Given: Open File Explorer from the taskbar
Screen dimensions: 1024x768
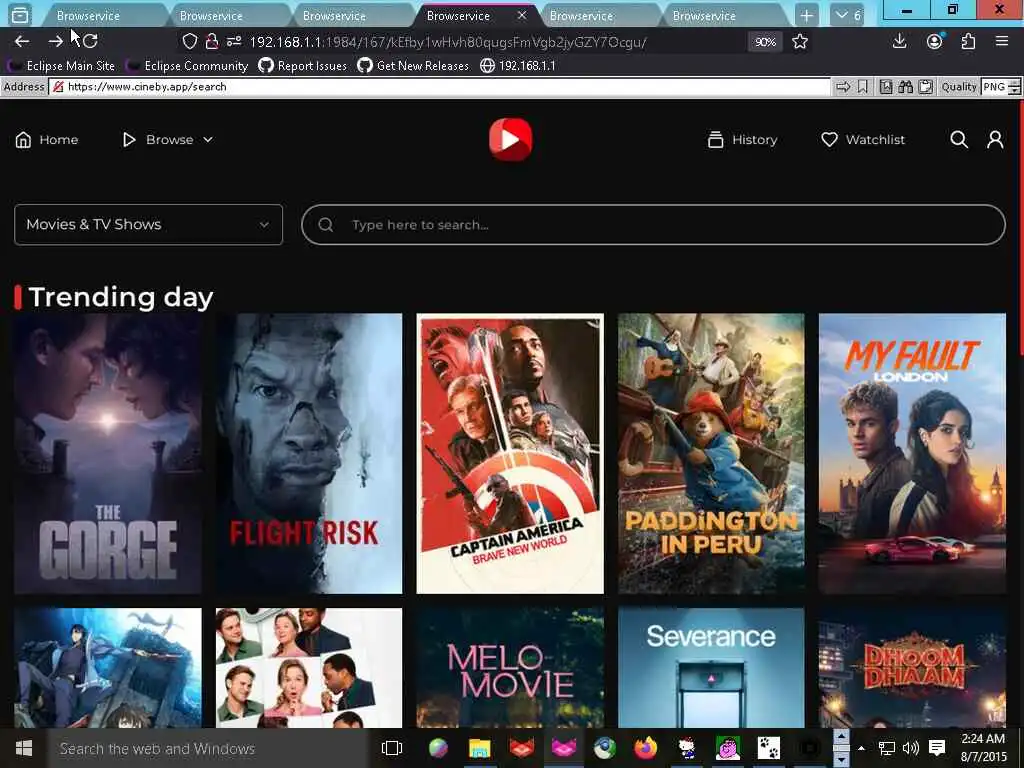Looking at the screenshot, I should pyautogui.click(x=479, y=748).
